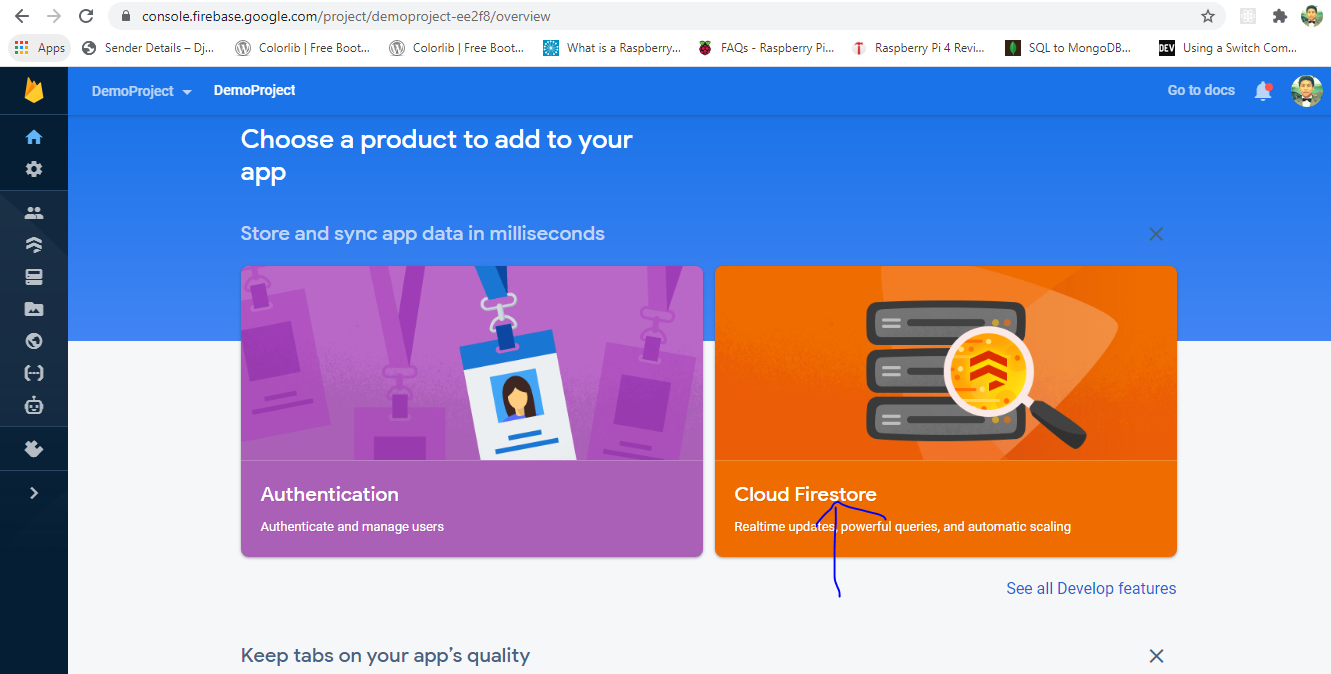
Task: Open project settings gear icon
Action: (x=34, y=169)
